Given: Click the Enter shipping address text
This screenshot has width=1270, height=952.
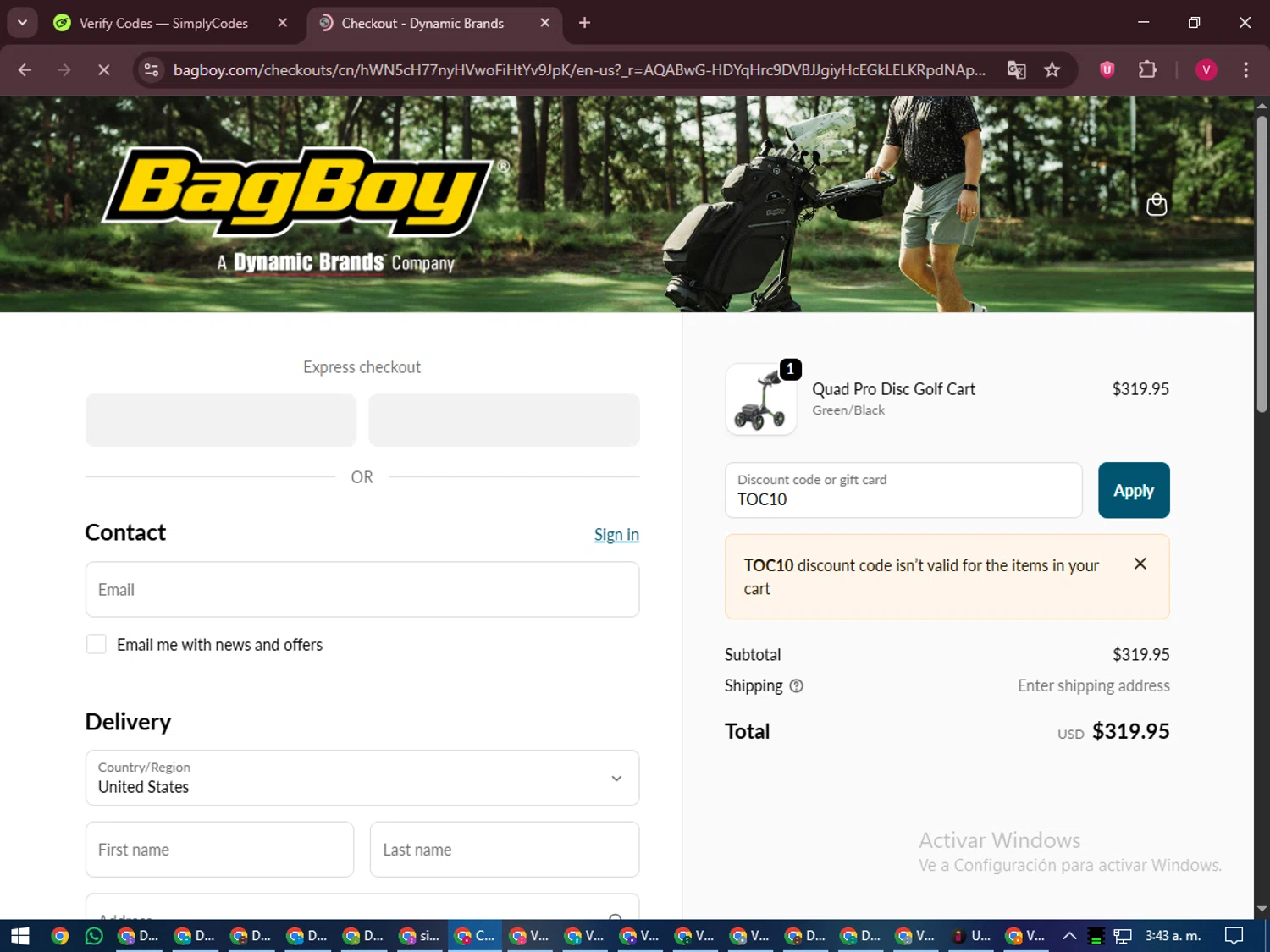Looking at the screenshot, I should pos(1093,686).
